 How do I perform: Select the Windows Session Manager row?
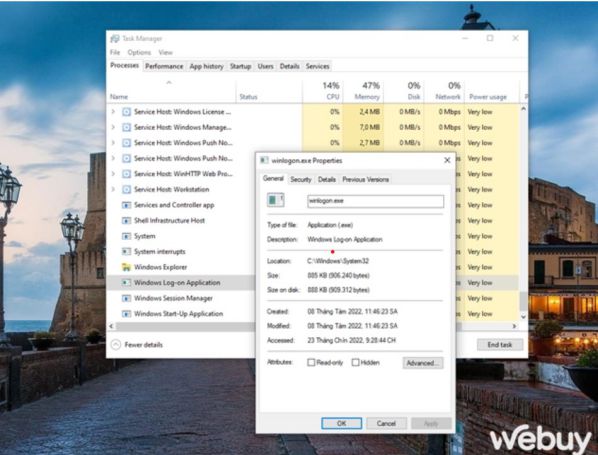pyautogui.click(x=181, y=298)
